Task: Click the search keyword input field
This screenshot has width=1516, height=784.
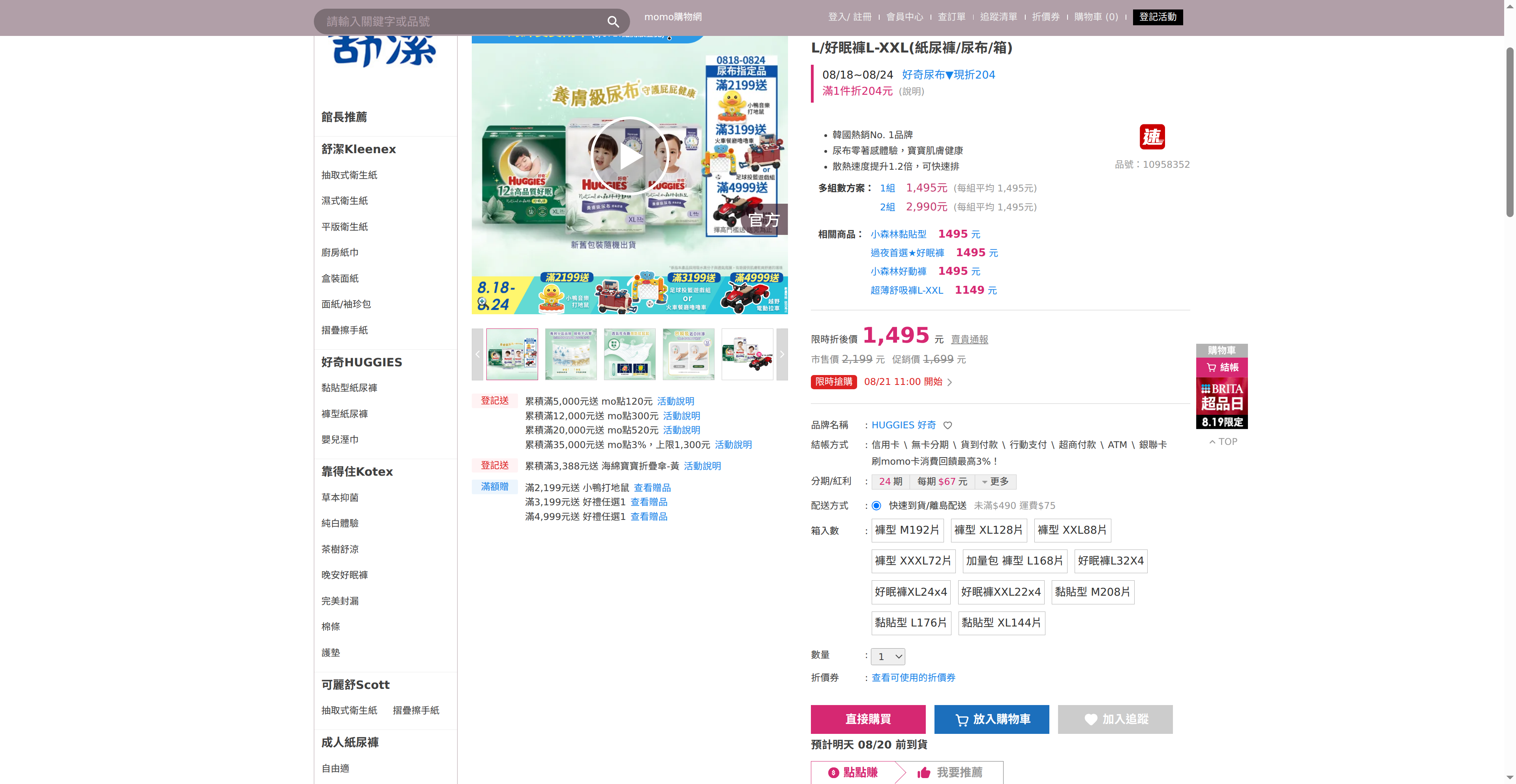Action: point(462,22)
